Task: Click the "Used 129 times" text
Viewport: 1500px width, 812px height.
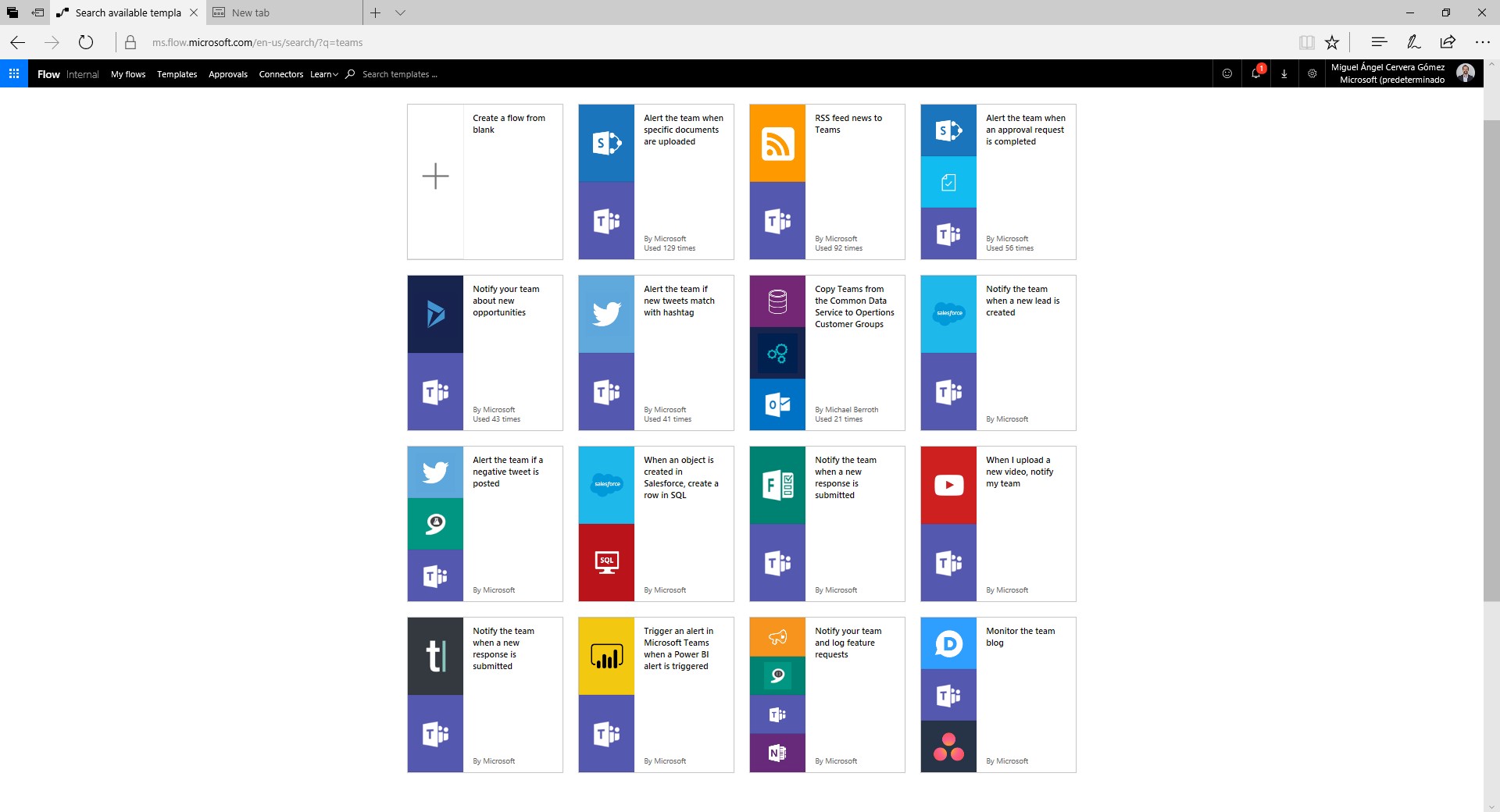Action: (x=670, y=248)
